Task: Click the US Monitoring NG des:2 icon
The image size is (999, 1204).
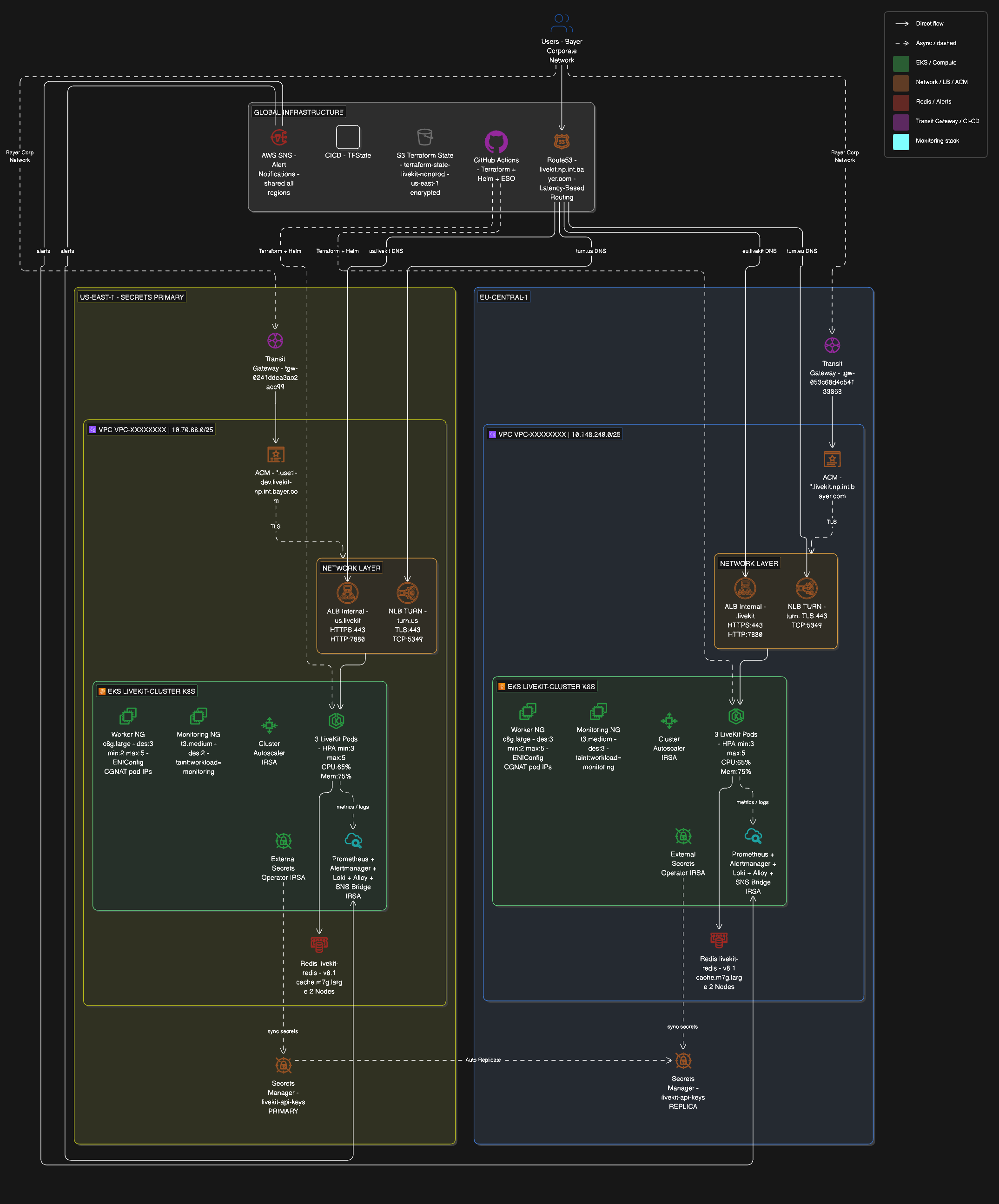Action: (198, 716)
